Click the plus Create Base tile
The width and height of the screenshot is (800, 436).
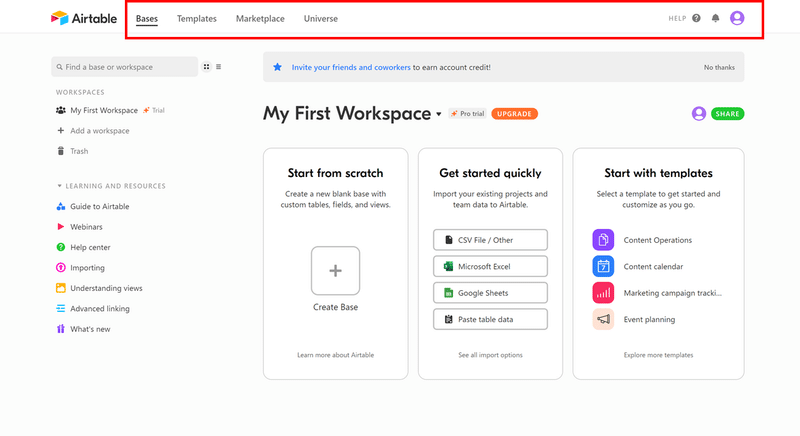click(x=335, y=271)
